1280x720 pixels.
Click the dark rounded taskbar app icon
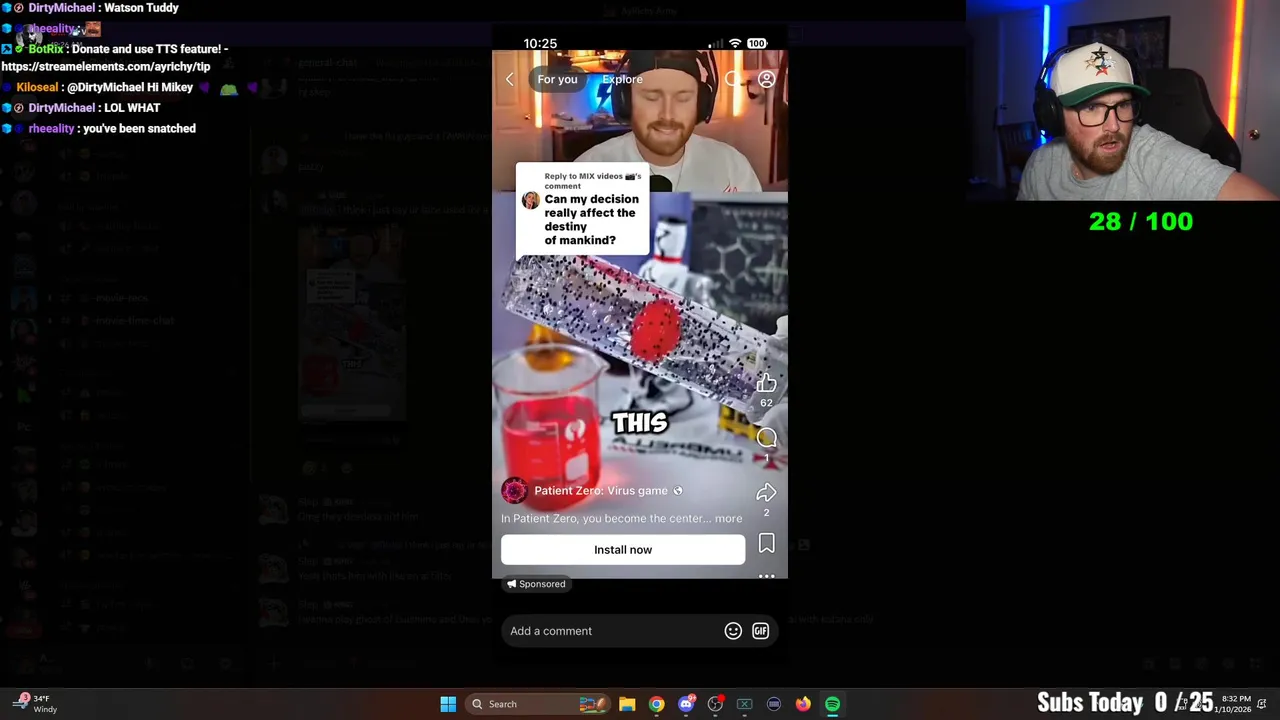[x=774, y=704]
